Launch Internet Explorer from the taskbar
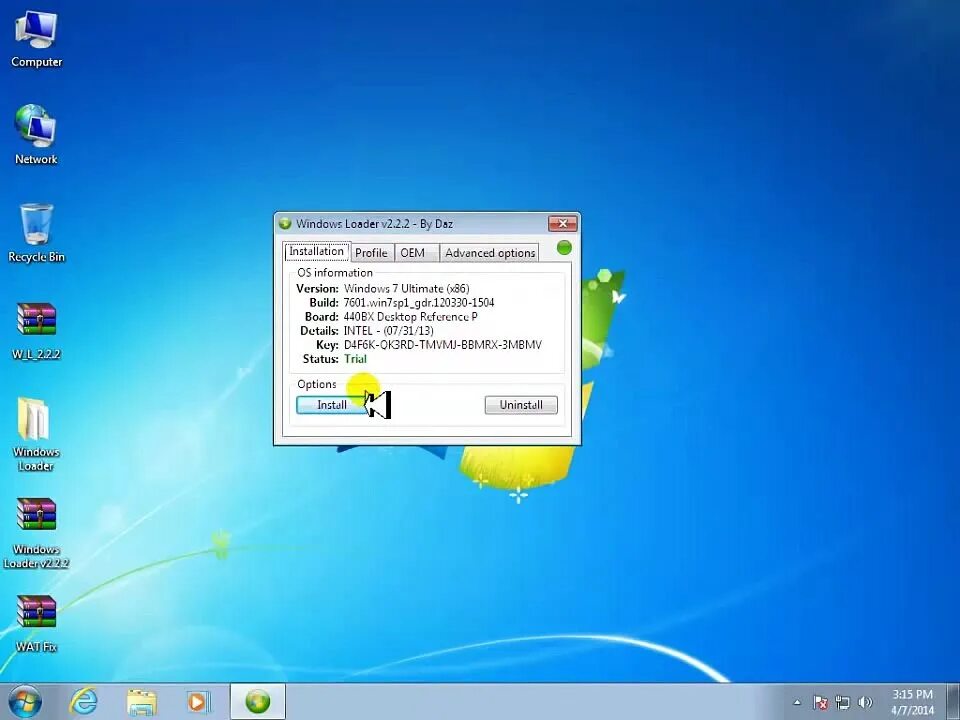This screenshot has height=720, width=960. tap(83, 701)
